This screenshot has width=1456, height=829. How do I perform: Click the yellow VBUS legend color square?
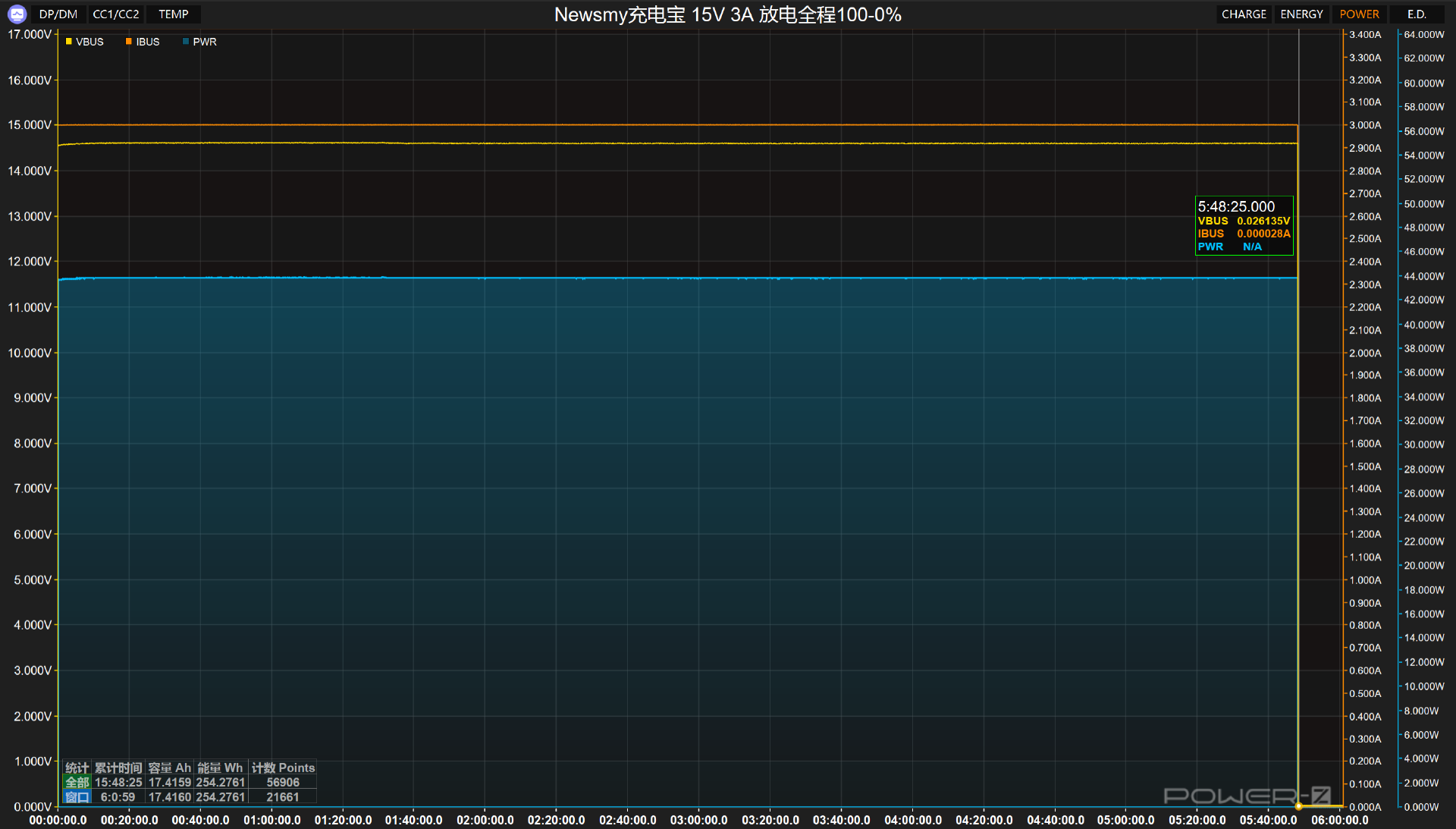(68, 42)
